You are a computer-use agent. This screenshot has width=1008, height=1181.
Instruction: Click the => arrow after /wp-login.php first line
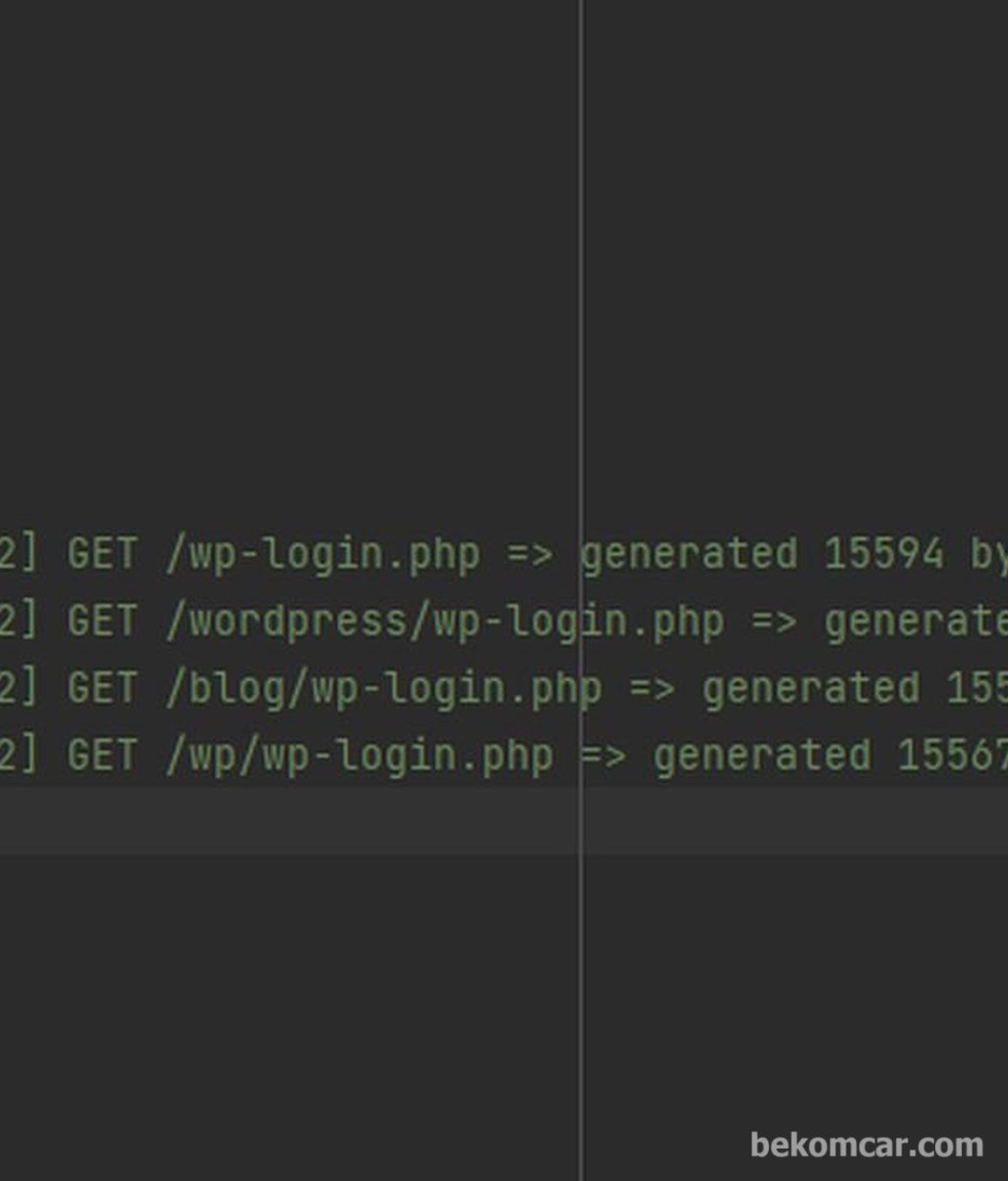[x=531, y=556]
